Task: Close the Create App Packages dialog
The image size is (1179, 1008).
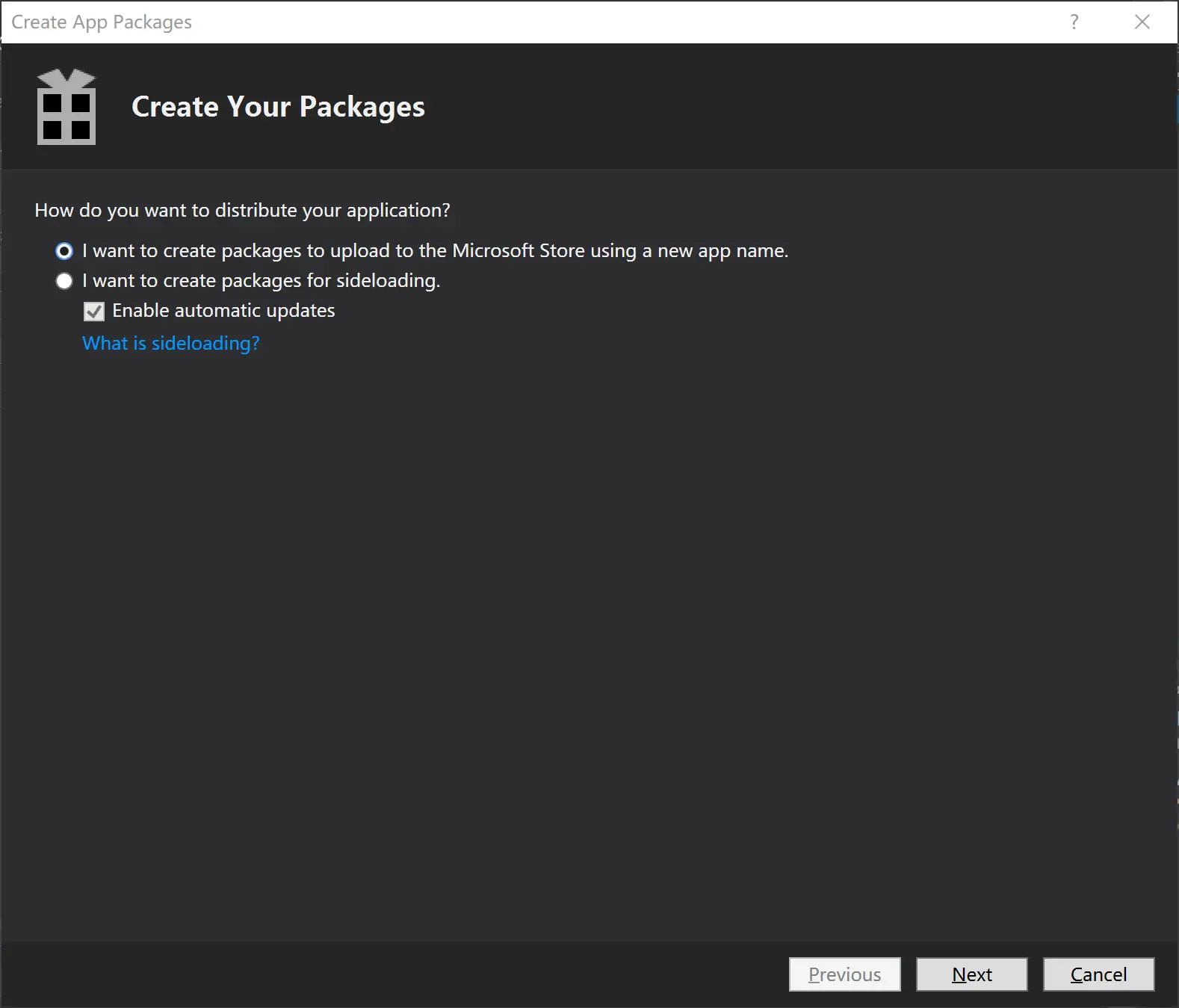Action: [1142, 22]
